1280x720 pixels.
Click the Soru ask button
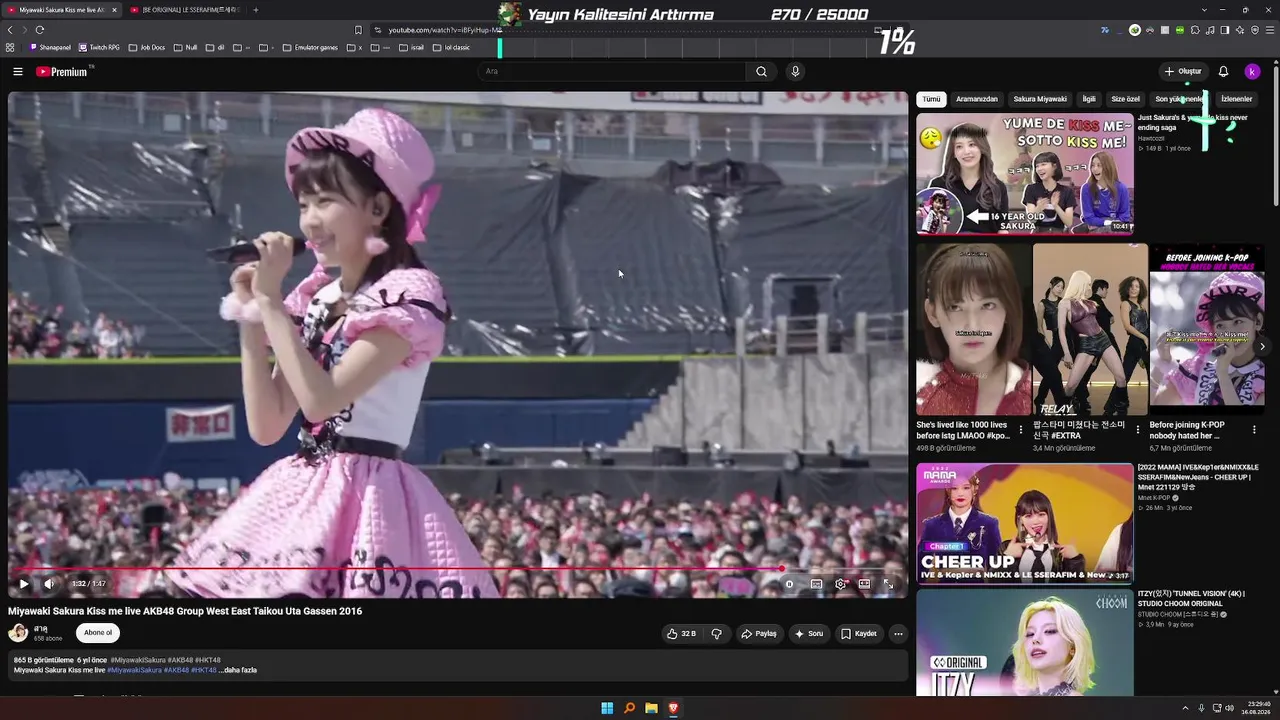809,633
